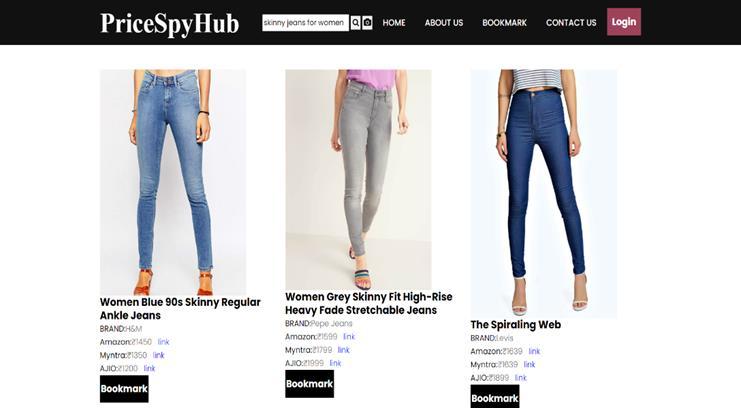This screenshot has height=408, width=741.
Task: Open the Myntra link for Pepe Jeans
Action: 343,350
